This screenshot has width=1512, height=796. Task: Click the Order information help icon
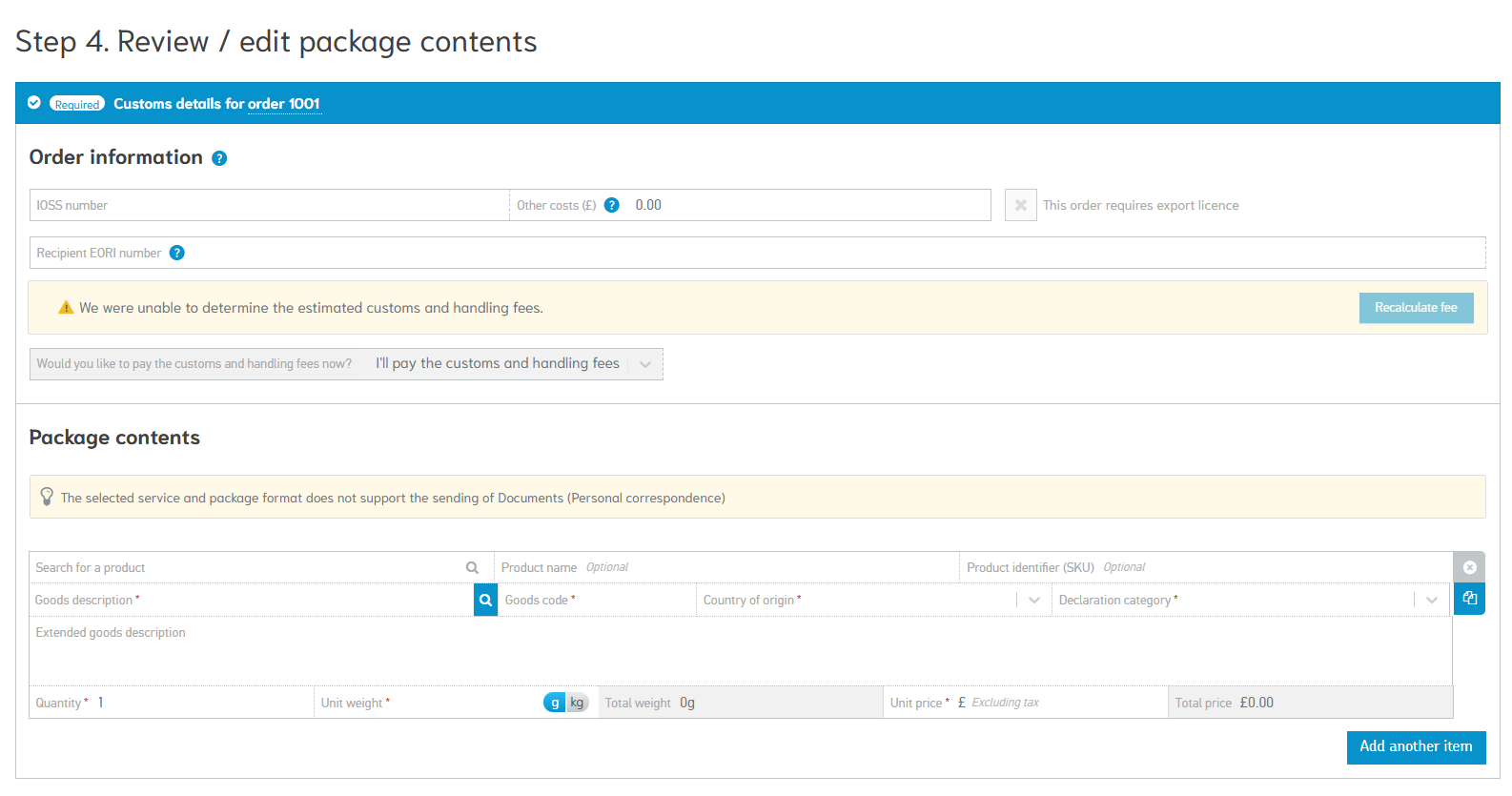219,158
